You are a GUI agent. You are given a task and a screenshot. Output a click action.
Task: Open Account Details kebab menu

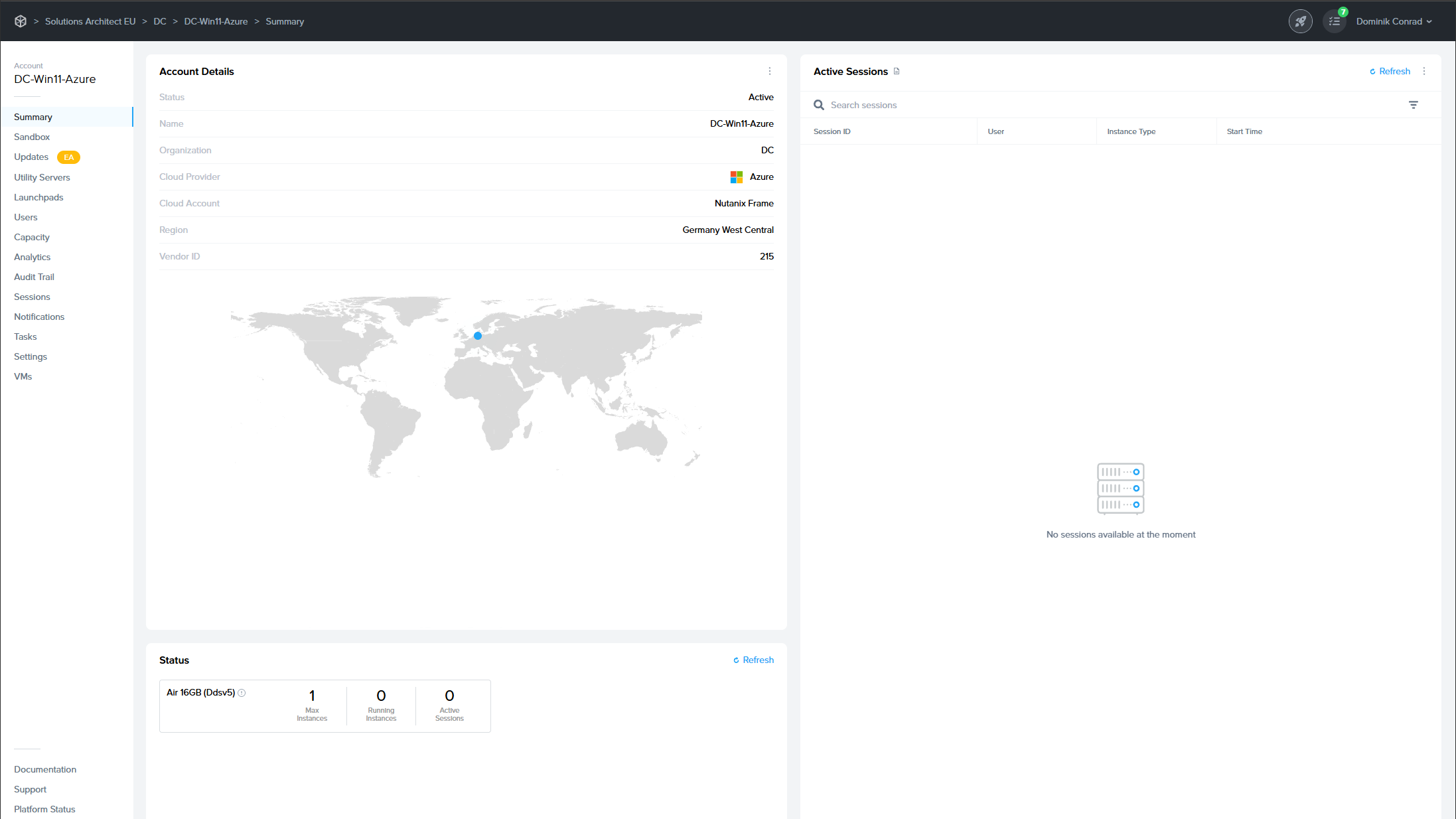769,71
